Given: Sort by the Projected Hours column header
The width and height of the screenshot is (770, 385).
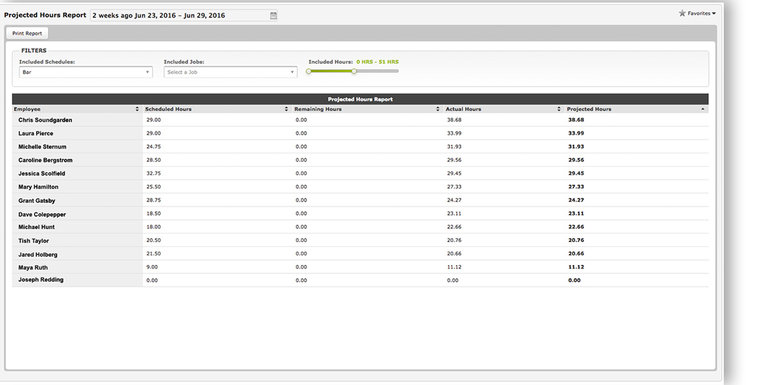Looking at the screenshot, I should (x=636, y=109).
